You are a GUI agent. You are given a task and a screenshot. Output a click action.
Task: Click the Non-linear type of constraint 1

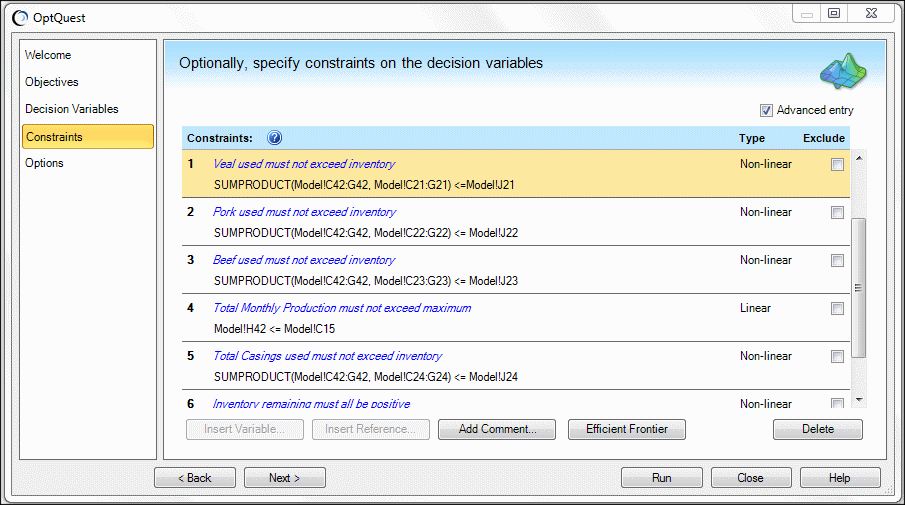(766, 164)
